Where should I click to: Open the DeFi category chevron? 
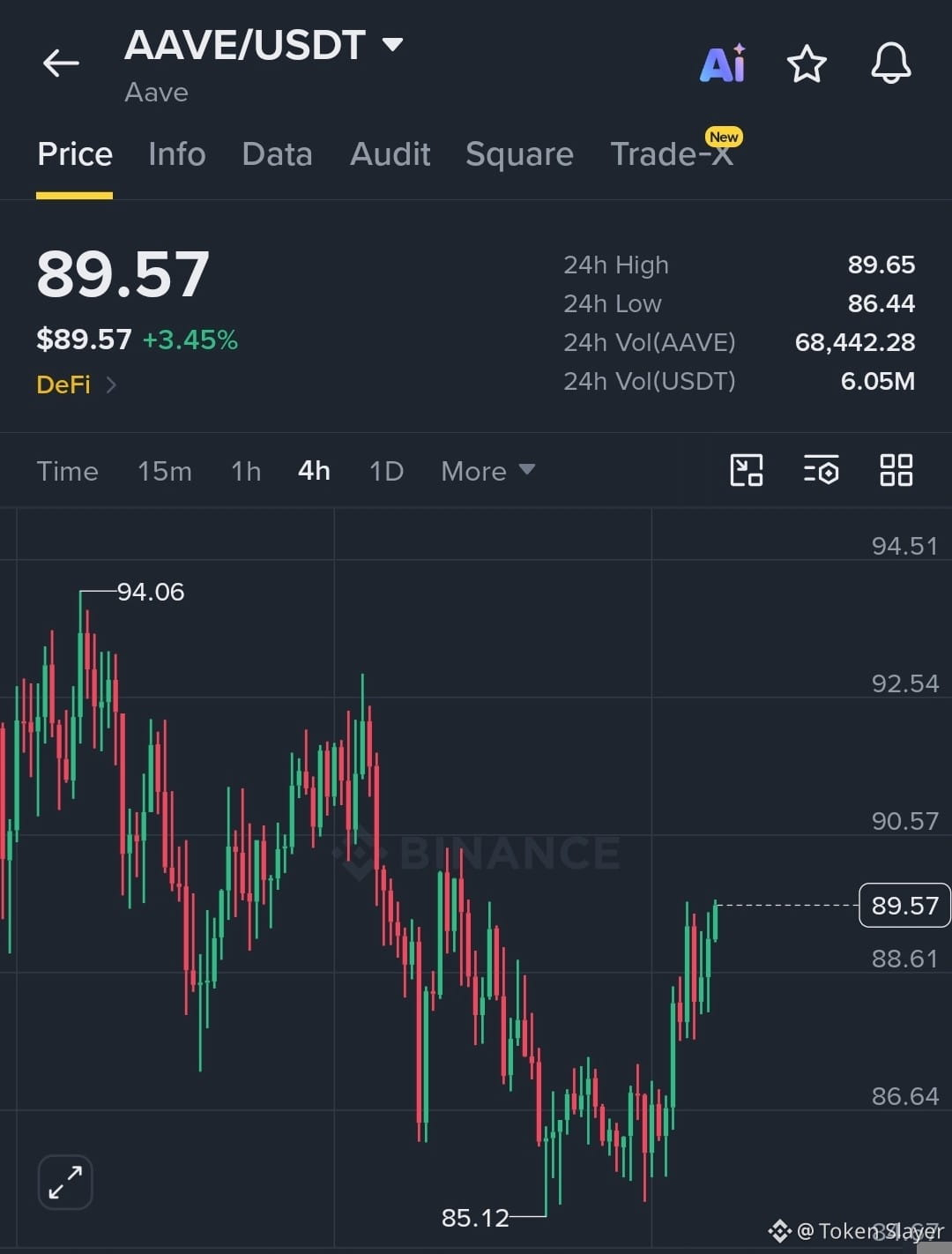pos(111,384)
